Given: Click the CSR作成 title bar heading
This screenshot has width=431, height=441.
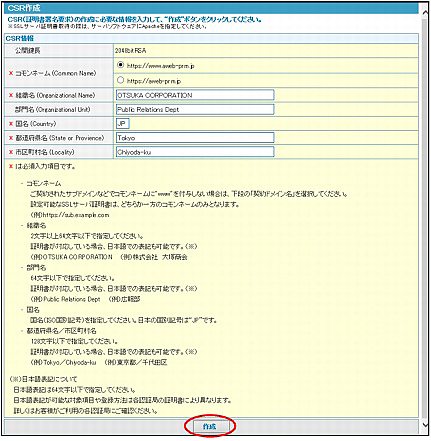Looking at the screenshot, I should click(24, 8).
